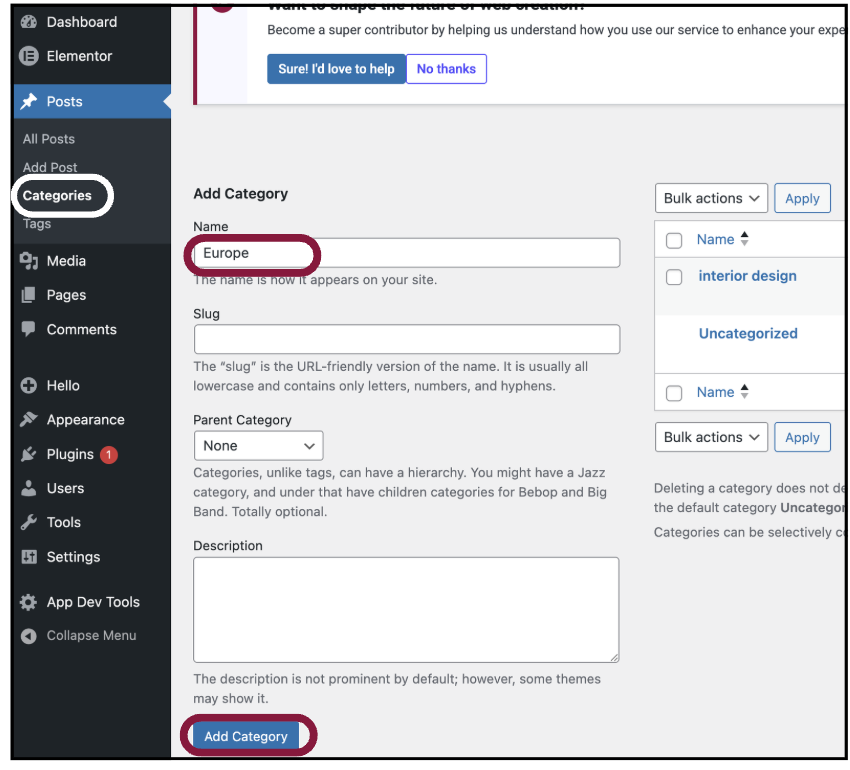Open the top Bulk actions dropdown

[711, 198]
